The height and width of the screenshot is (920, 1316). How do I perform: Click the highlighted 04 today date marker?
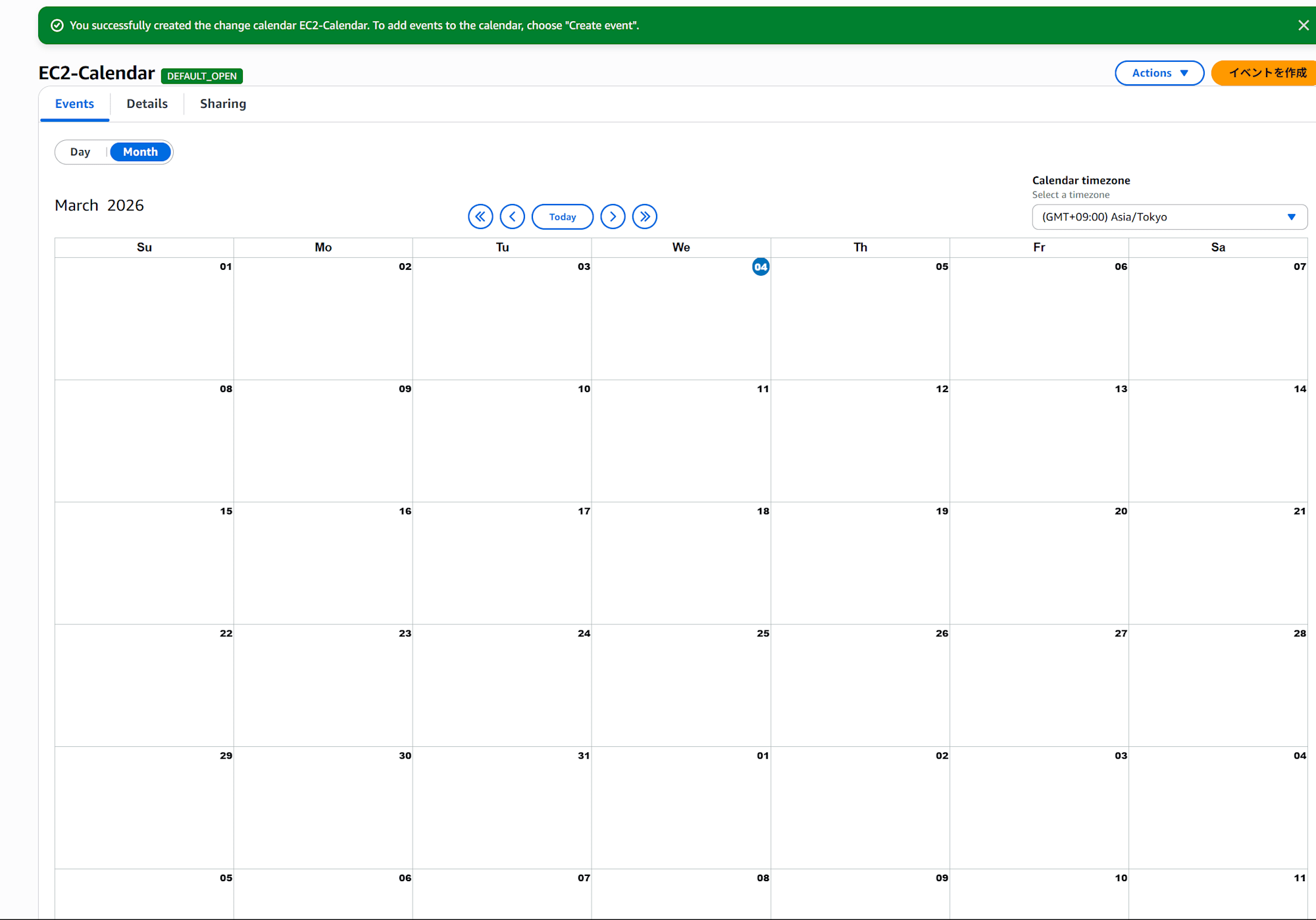point(760,267)
